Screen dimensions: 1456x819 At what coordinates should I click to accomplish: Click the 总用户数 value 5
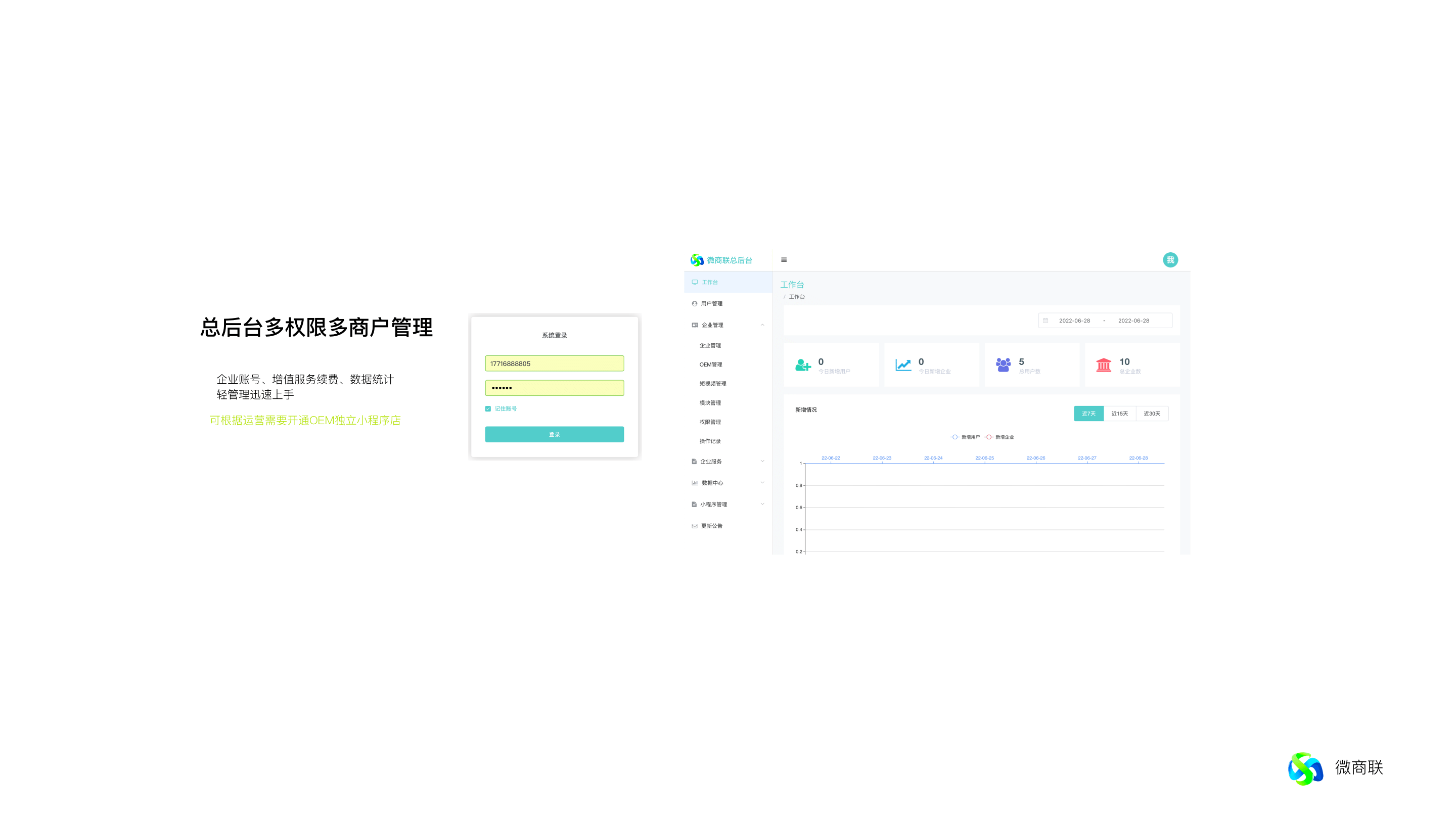[1021, 362]
